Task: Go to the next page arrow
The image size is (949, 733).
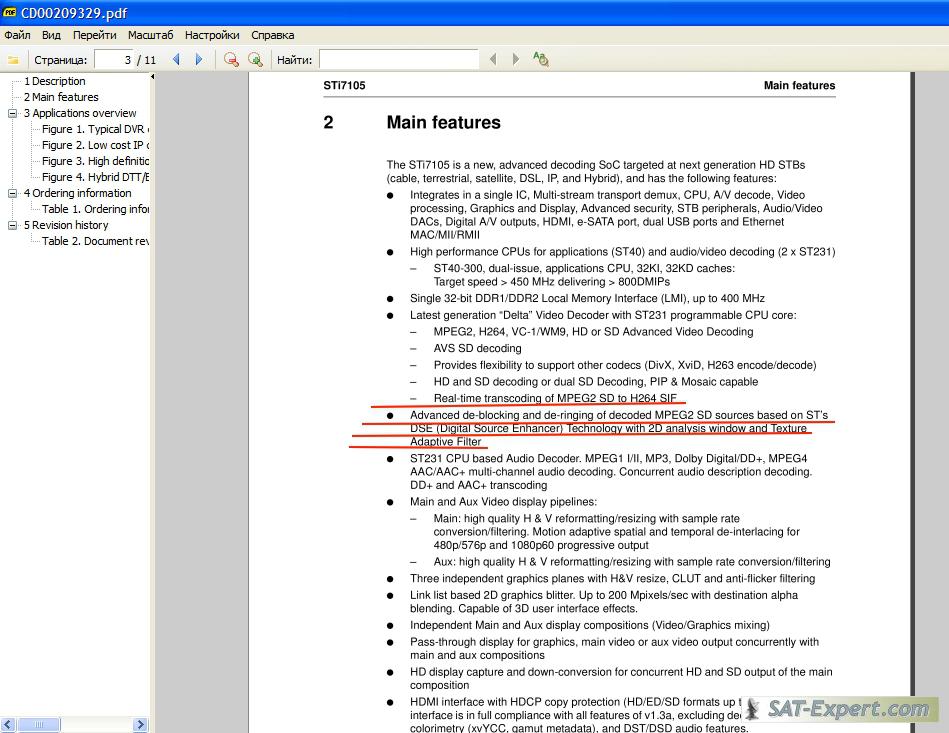Action: tap(199, 59)
